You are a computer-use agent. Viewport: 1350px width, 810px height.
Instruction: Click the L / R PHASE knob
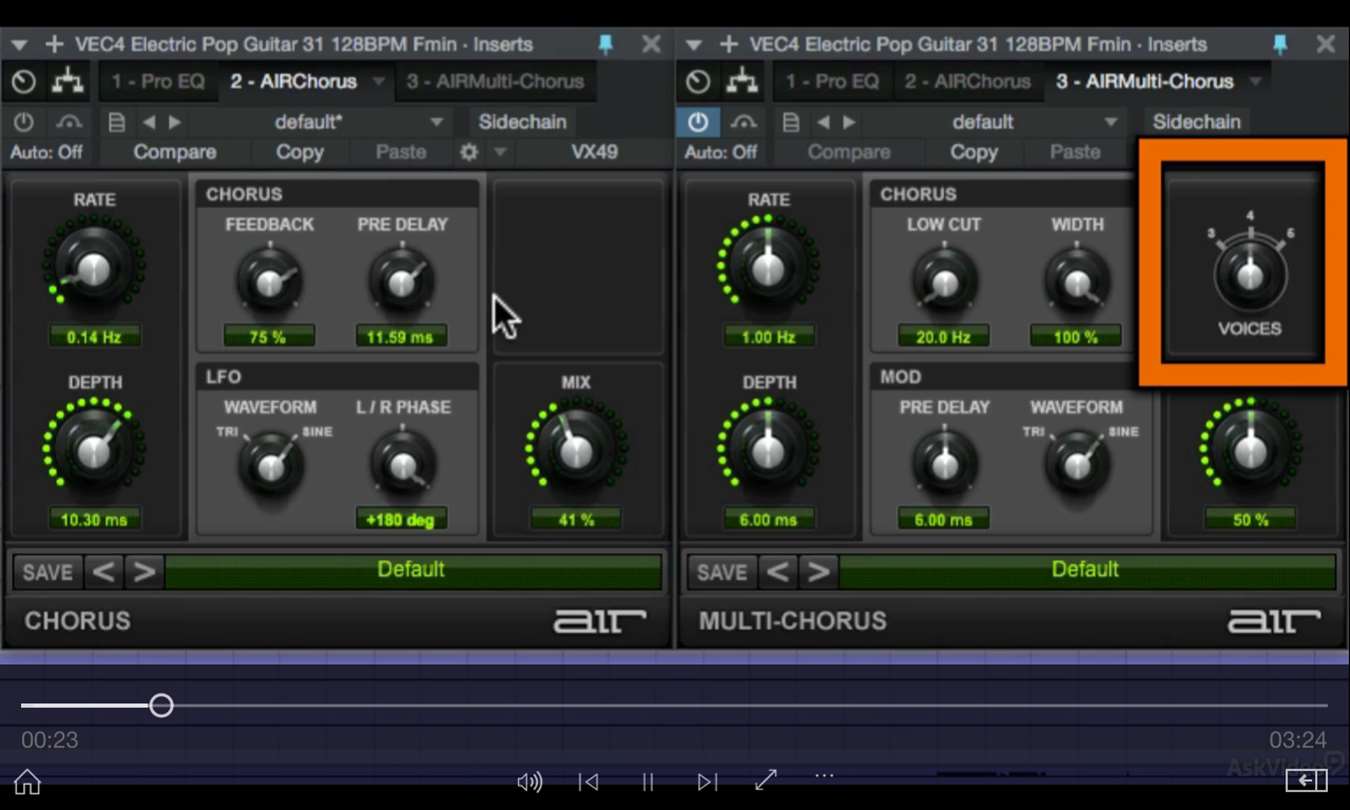click(403, 465)
